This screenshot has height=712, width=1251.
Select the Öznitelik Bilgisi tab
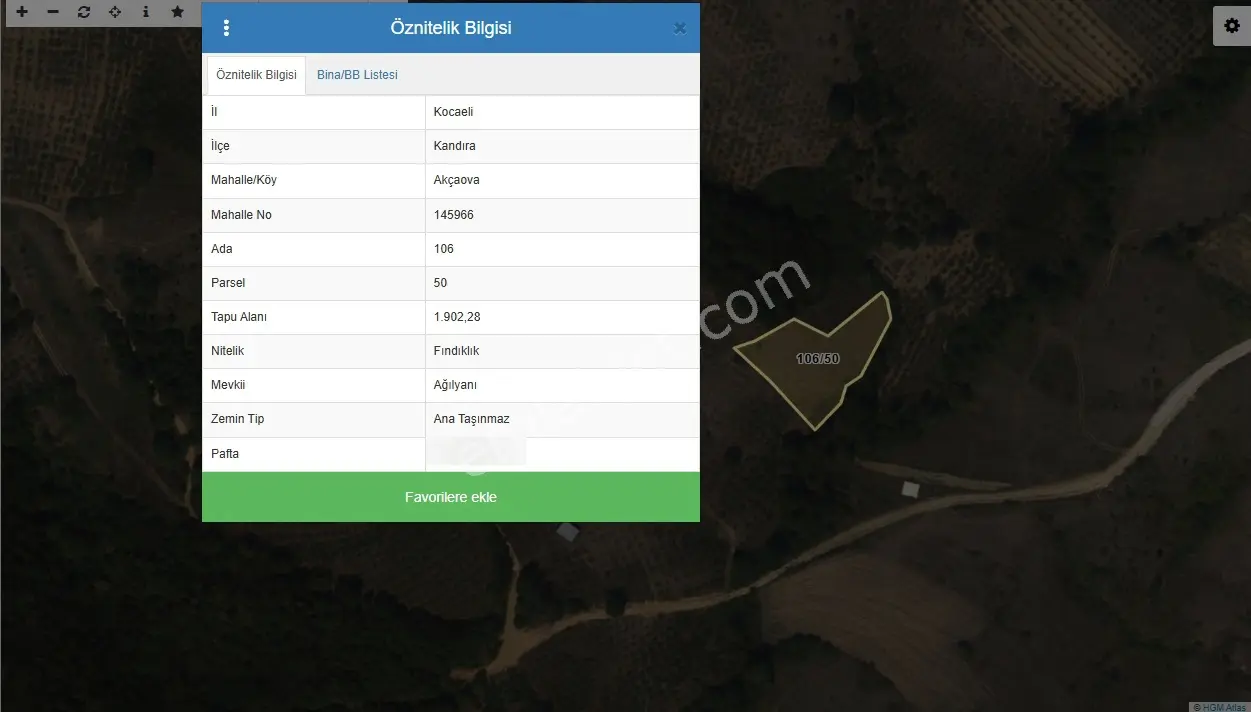256,75
